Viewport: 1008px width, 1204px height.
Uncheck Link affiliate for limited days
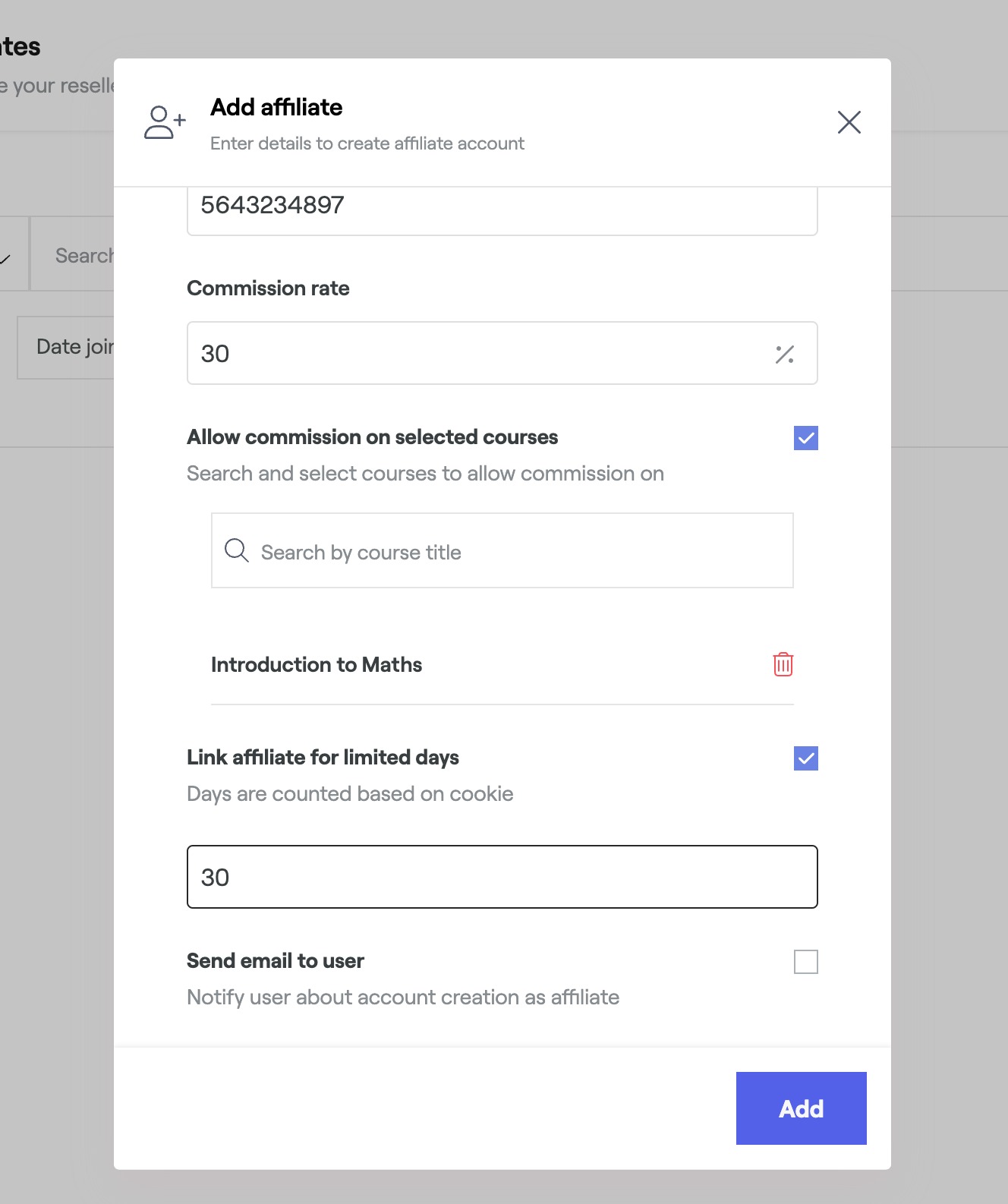coord(805,758)
